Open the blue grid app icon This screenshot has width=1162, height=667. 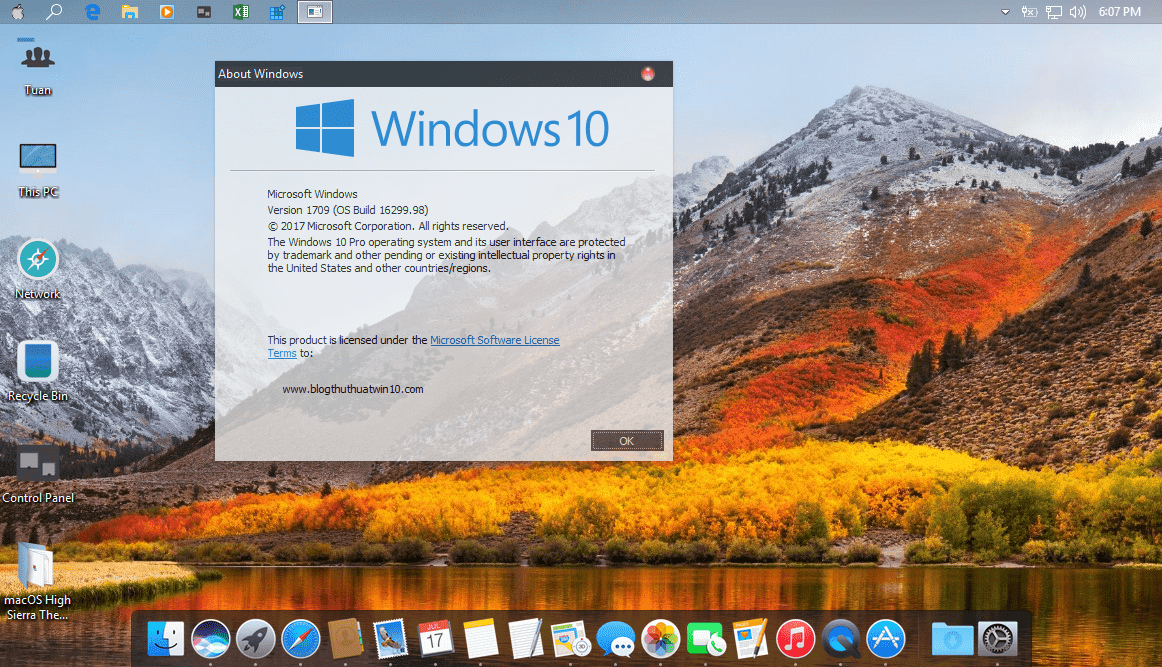[x=277, y=12]
